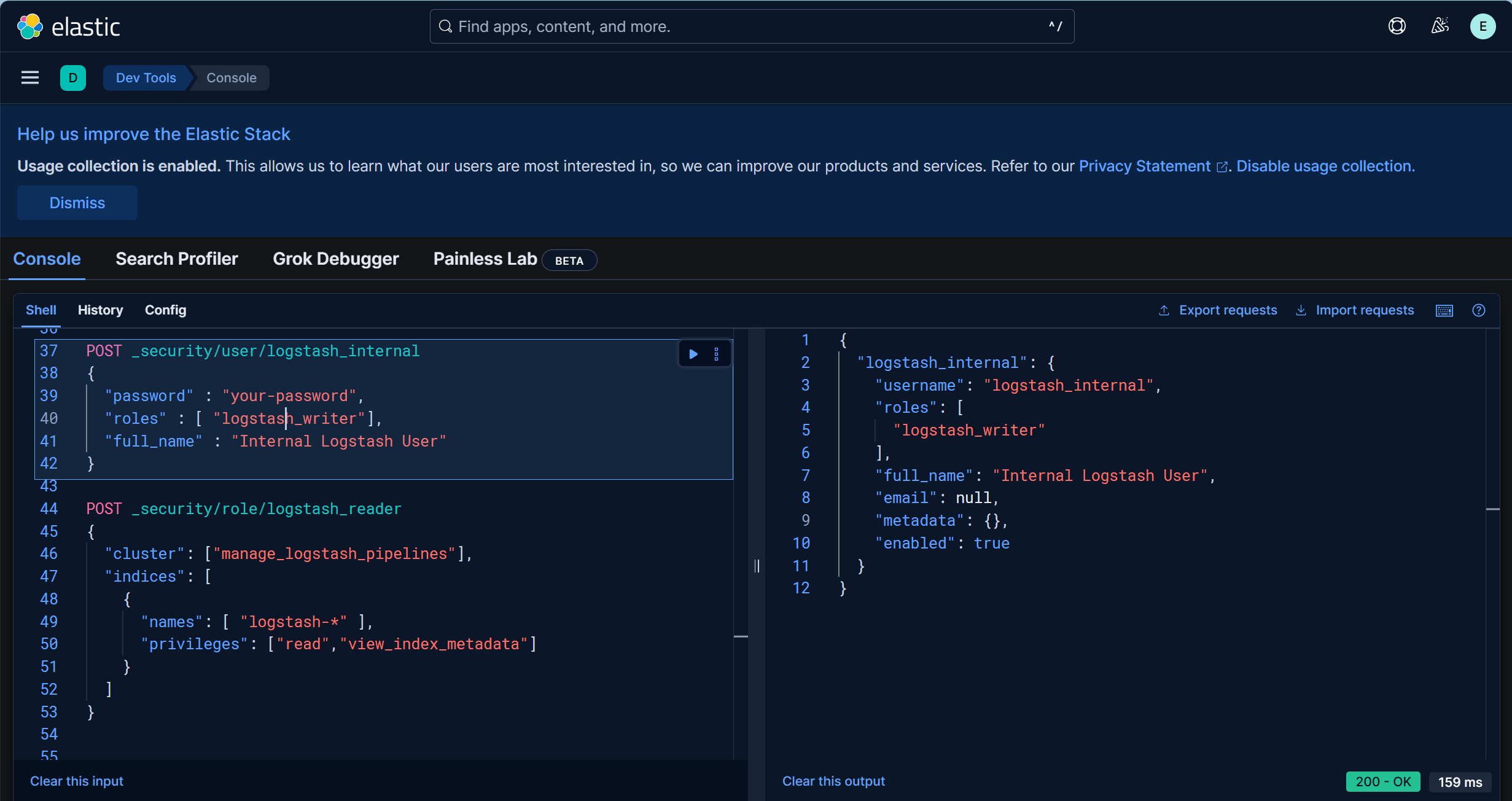
Task: Click the search shortcut ^/ hint
Action: tap(1055, 26)
